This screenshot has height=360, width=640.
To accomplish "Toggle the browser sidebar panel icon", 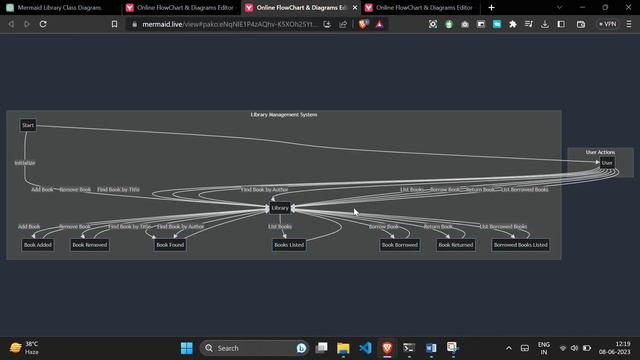I will coord(561,24).
